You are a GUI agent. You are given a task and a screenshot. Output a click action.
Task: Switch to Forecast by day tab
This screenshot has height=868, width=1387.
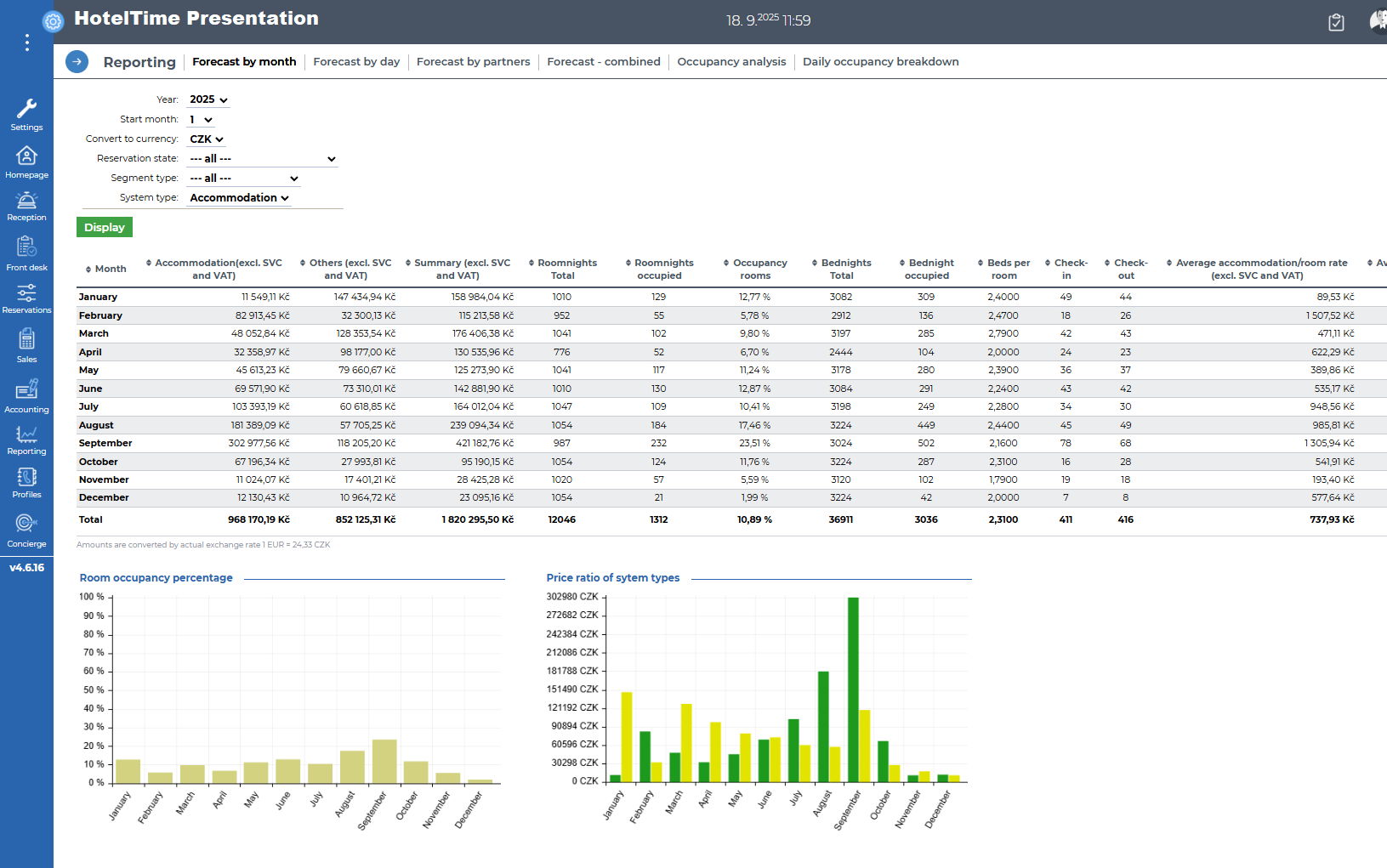coord(356,62)
